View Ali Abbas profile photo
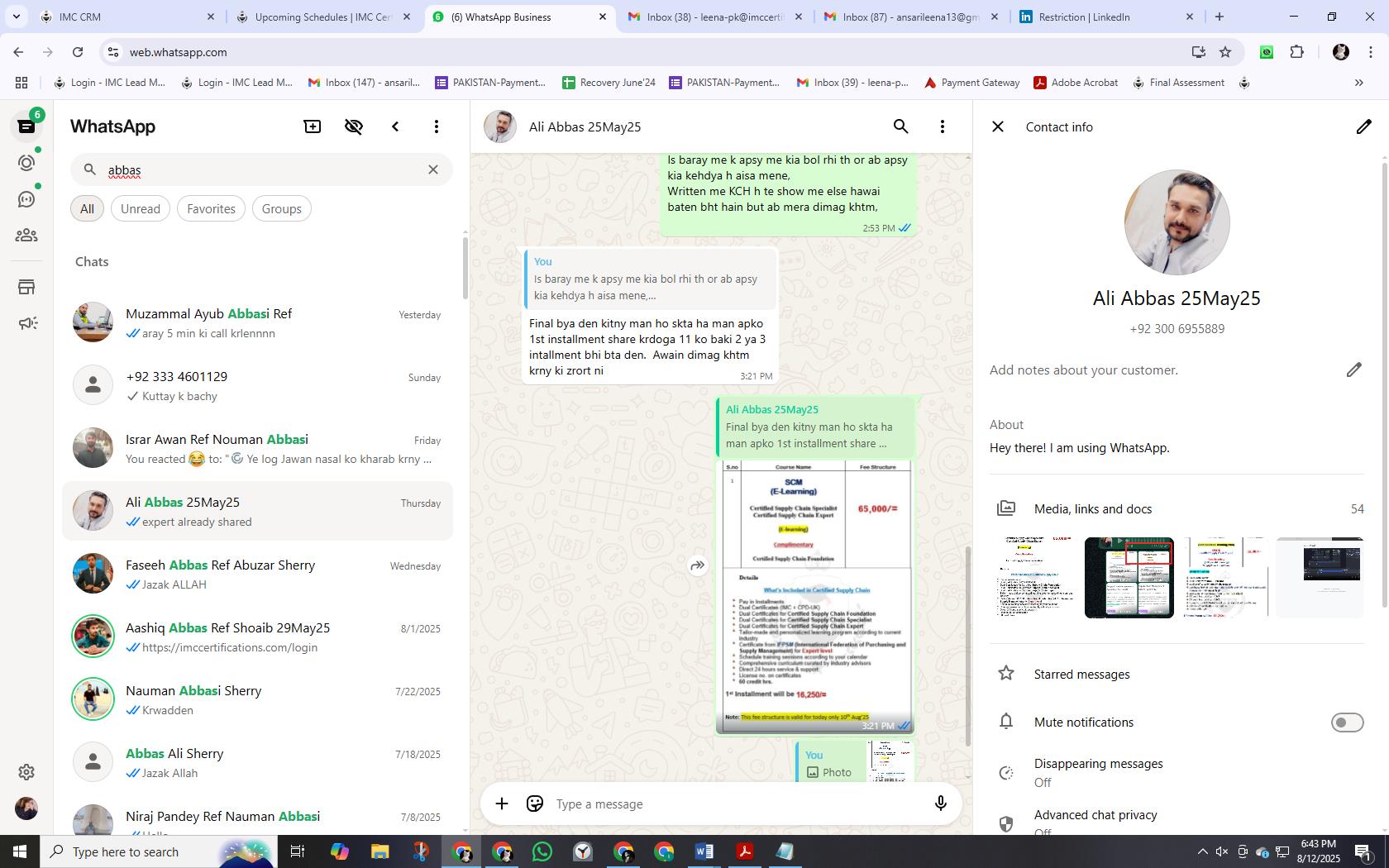The height and width of the screenshot is (868, 1389). [x=1177, y=222]
